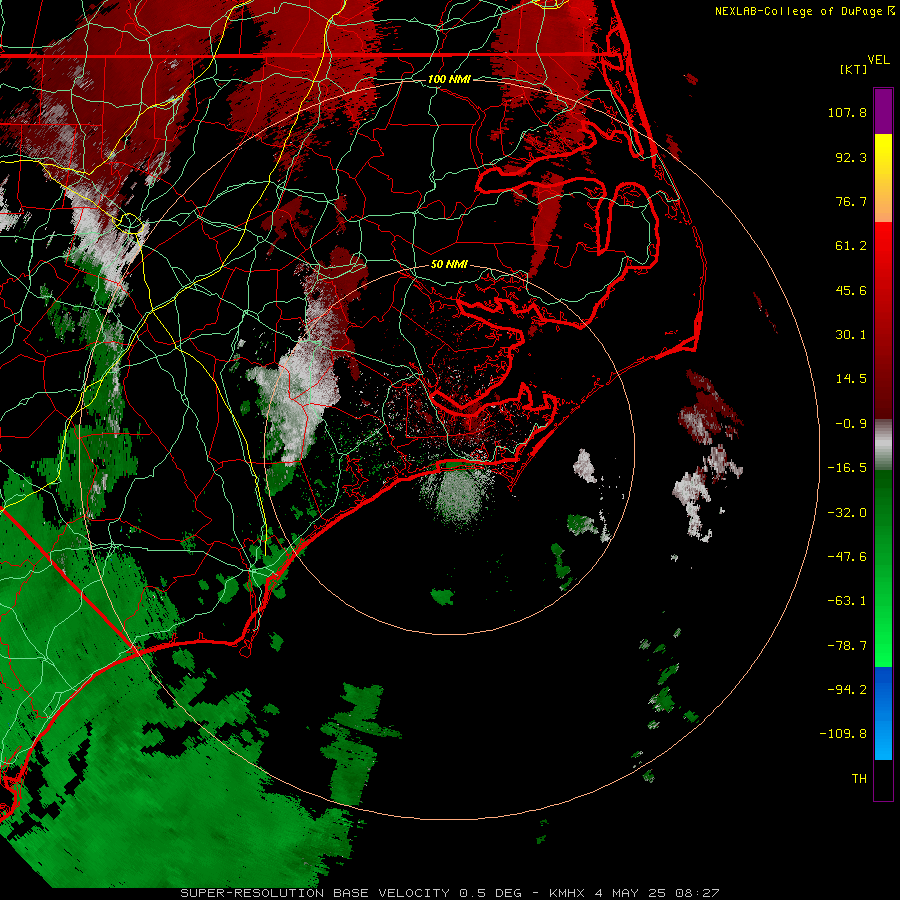
Task: Click the 76.7 velocity scale value
Action: [851, 201]
